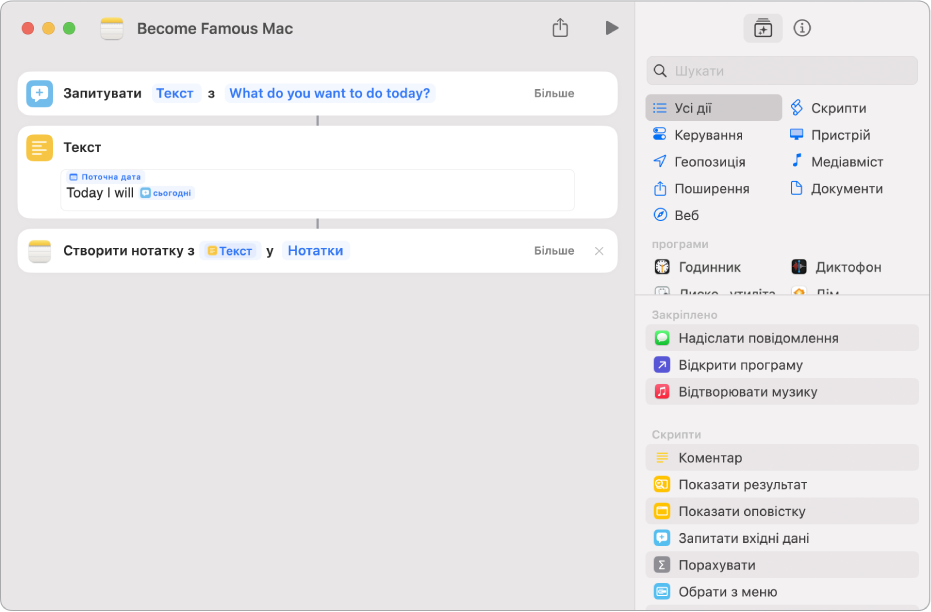Click the Текст variable in Створити нотатку

pyautogui.click(x=230, y=250)
